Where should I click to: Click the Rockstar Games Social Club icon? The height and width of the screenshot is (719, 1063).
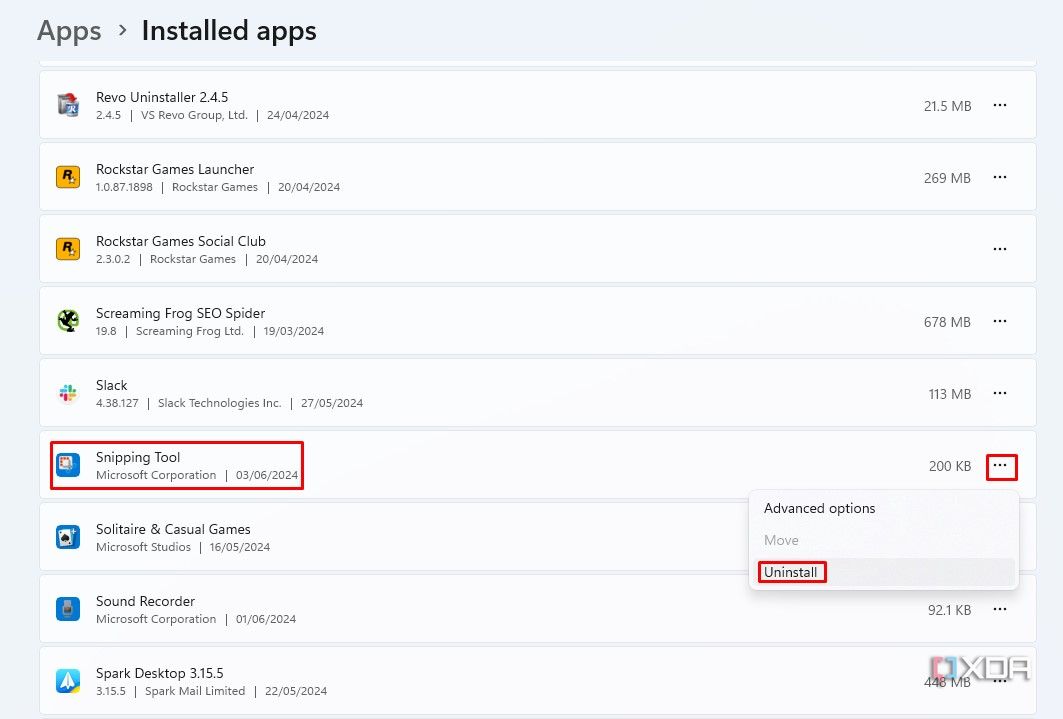click(68, 249)
